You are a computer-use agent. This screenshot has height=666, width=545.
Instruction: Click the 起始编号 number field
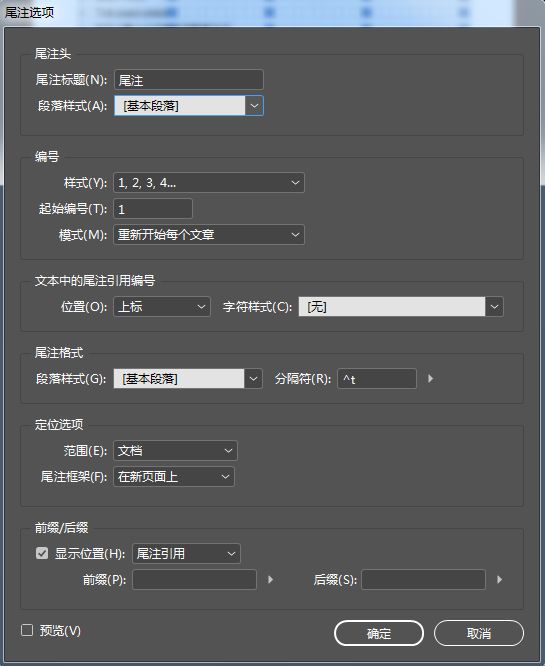(153, 209)
